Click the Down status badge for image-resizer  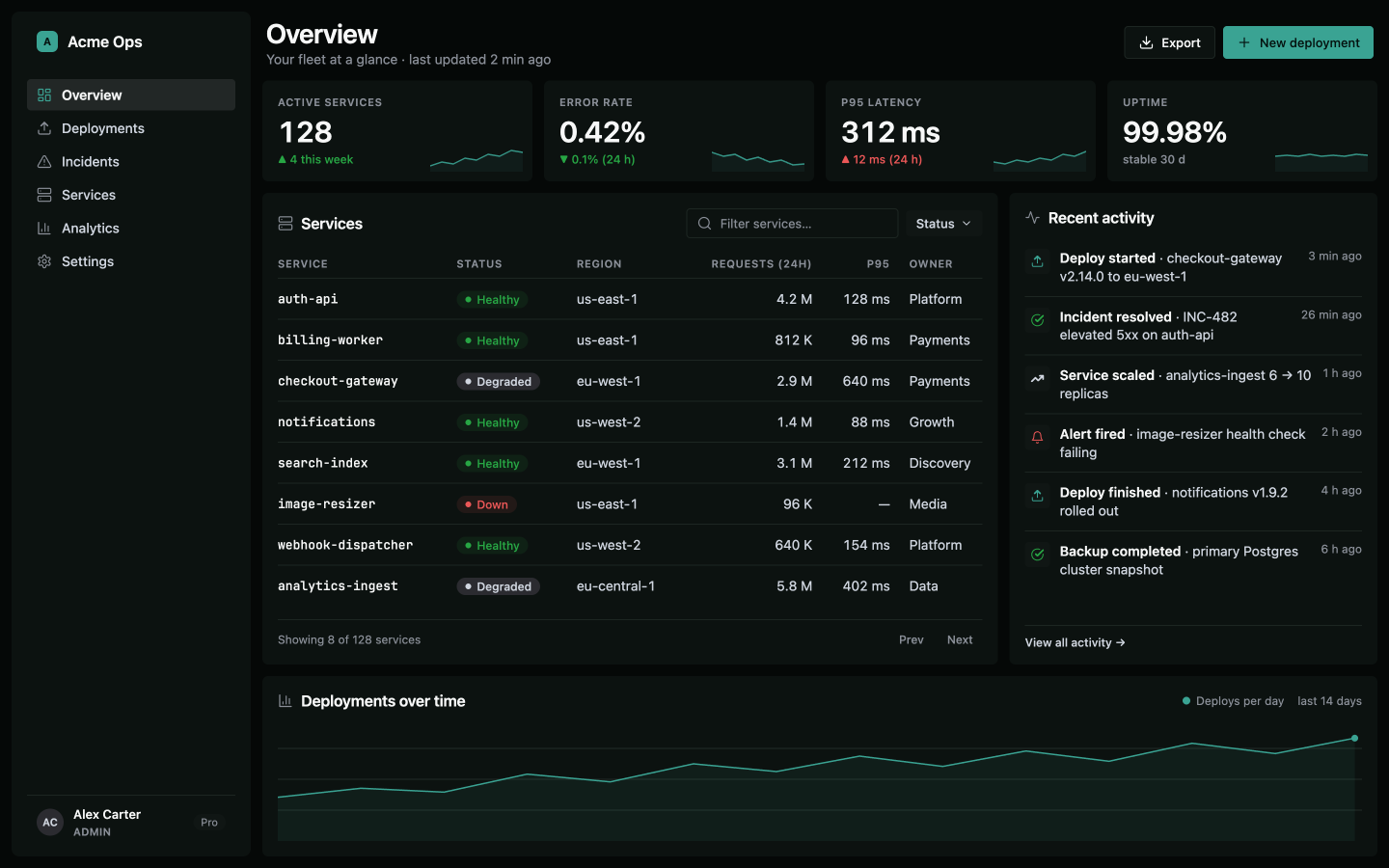(x=486, y=504)
